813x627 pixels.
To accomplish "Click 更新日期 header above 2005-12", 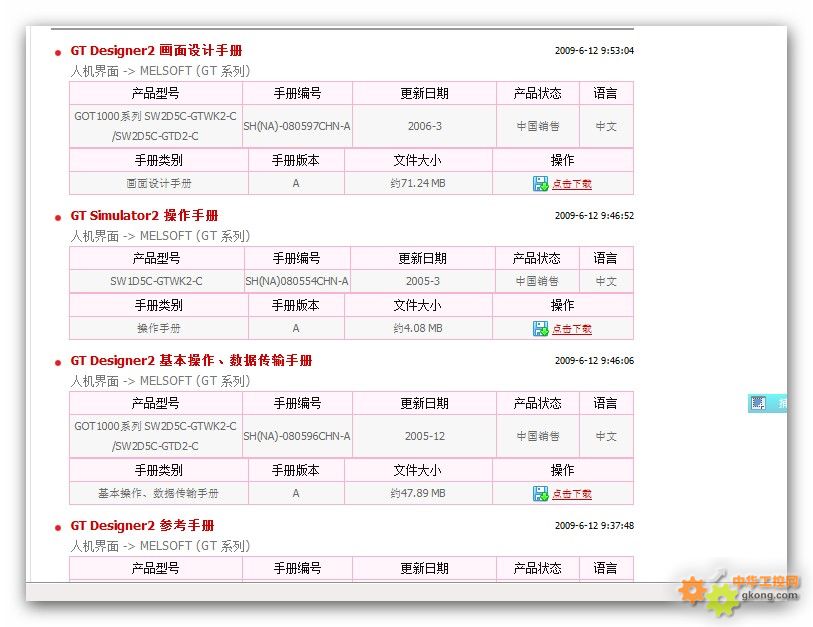I will pos(425,403).
